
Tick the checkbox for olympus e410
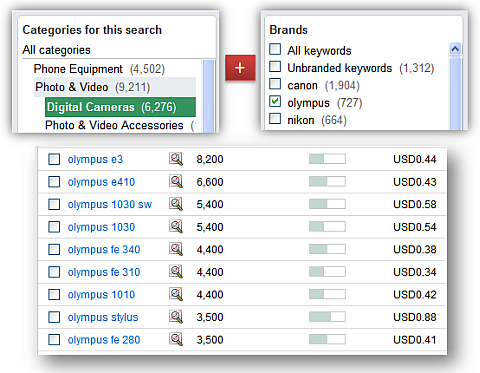point(54,182)
